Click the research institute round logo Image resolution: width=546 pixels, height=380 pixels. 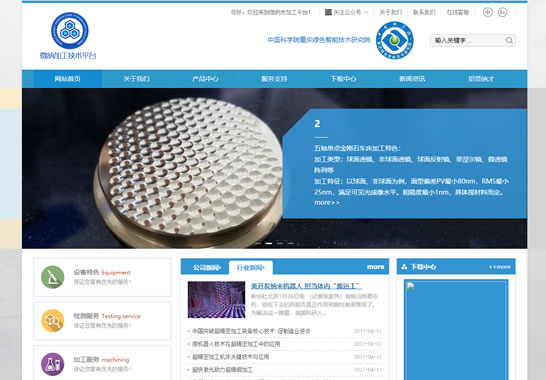[x=395, y=40]
